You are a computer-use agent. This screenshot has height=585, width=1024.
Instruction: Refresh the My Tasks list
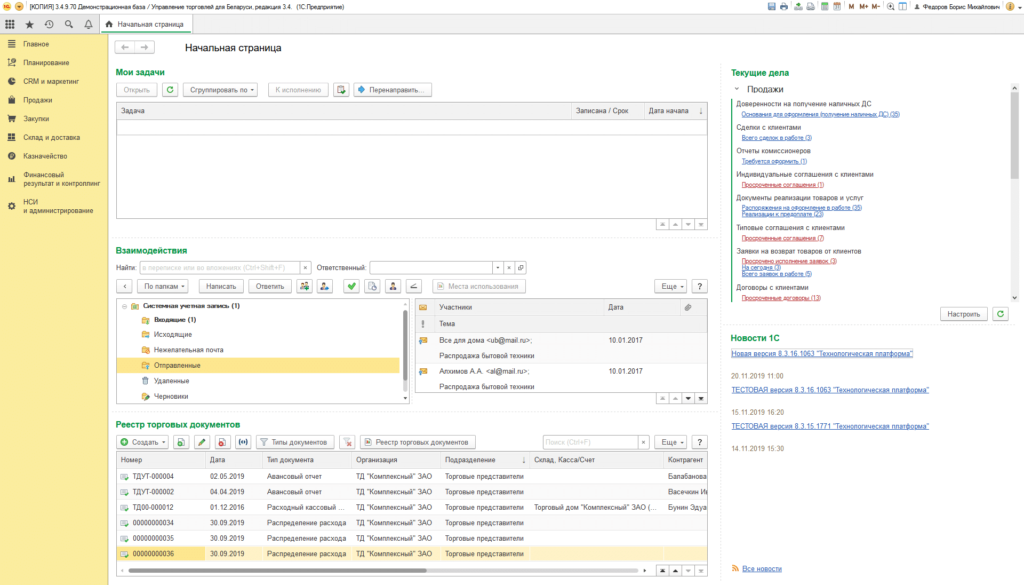coord(170,89)
